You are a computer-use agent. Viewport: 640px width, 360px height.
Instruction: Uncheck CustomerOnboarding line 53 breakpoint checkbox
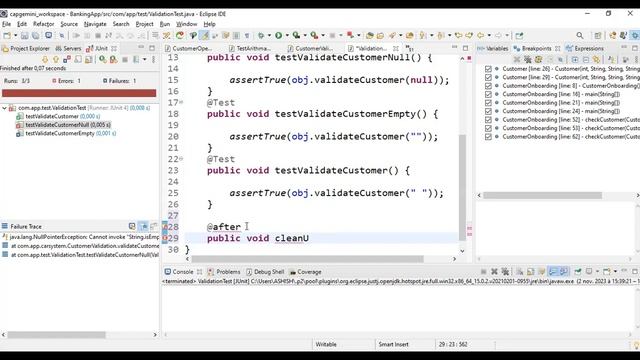tap(488, 128)
